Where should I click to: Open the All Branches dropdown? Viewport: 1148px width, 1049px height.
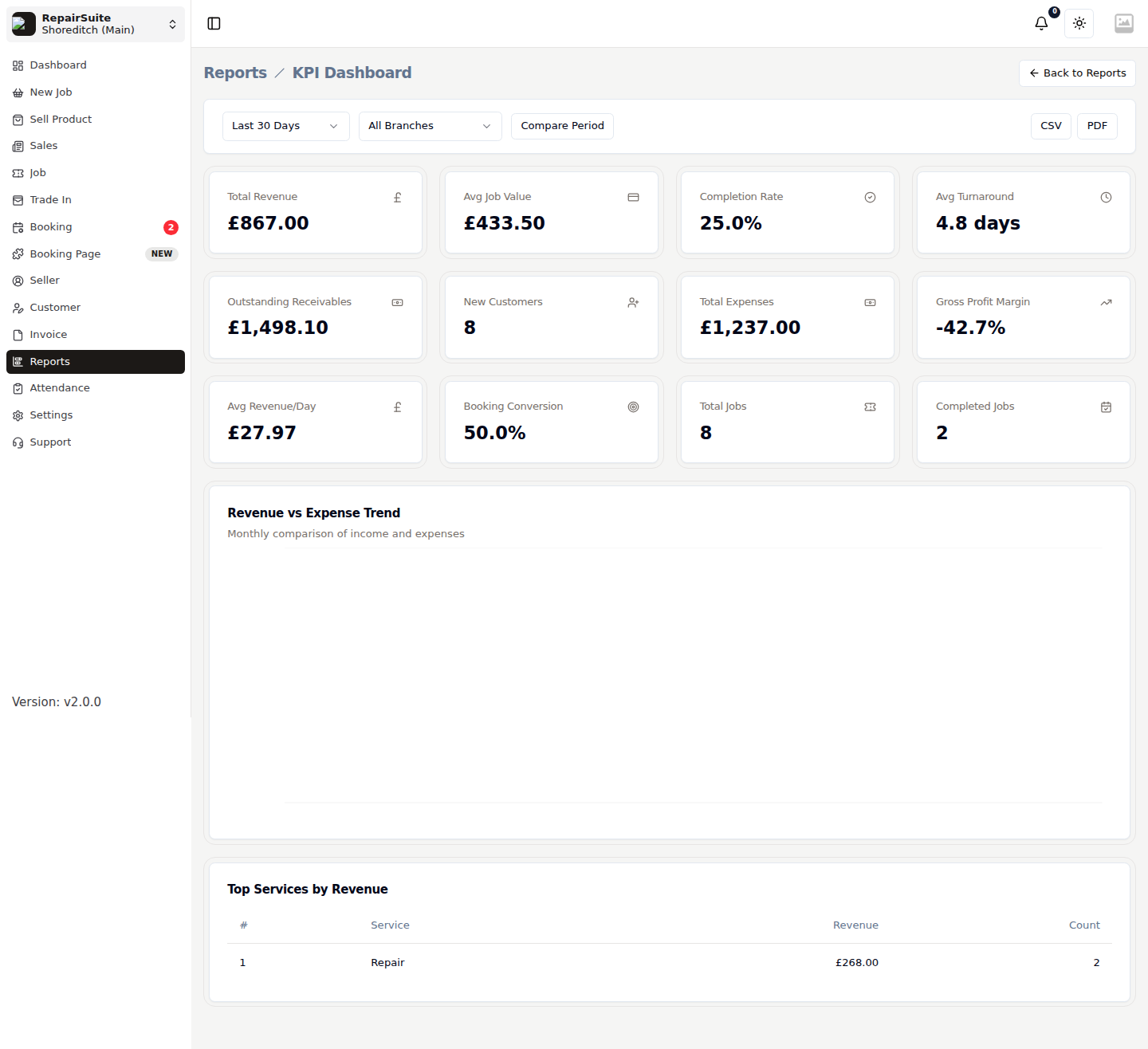pyautogui.click(x=430, y=126)
